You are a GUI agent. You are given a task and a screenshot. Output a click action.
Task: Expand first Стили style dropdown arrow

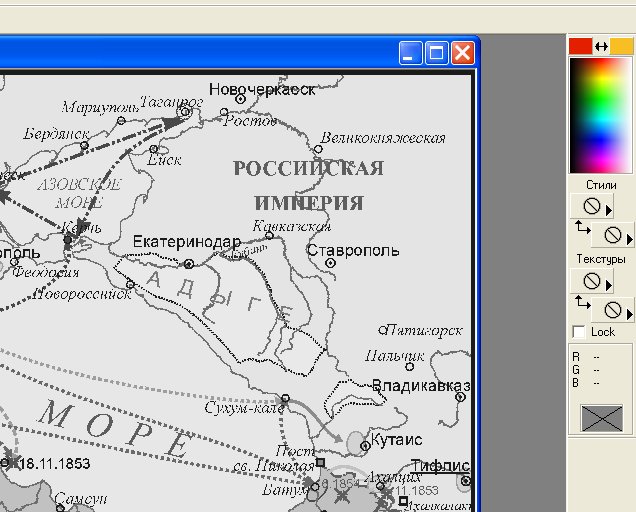point(608,210)
